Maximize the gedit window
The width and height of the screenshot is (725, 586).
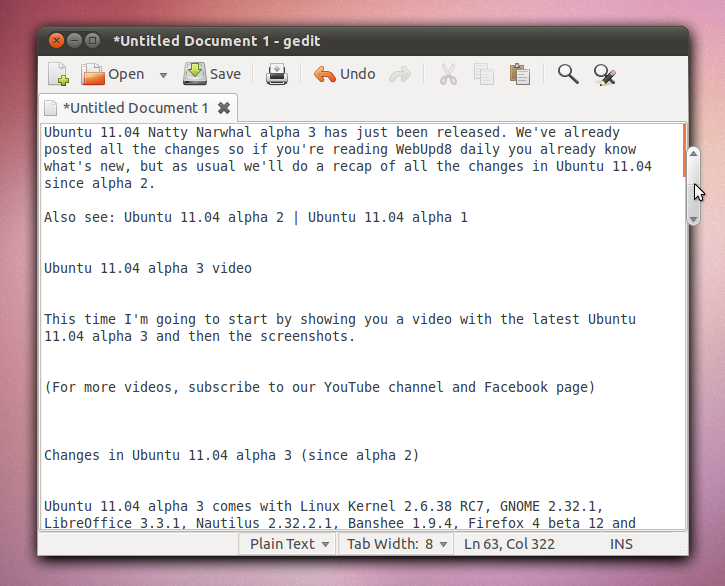tap(92, 41)
